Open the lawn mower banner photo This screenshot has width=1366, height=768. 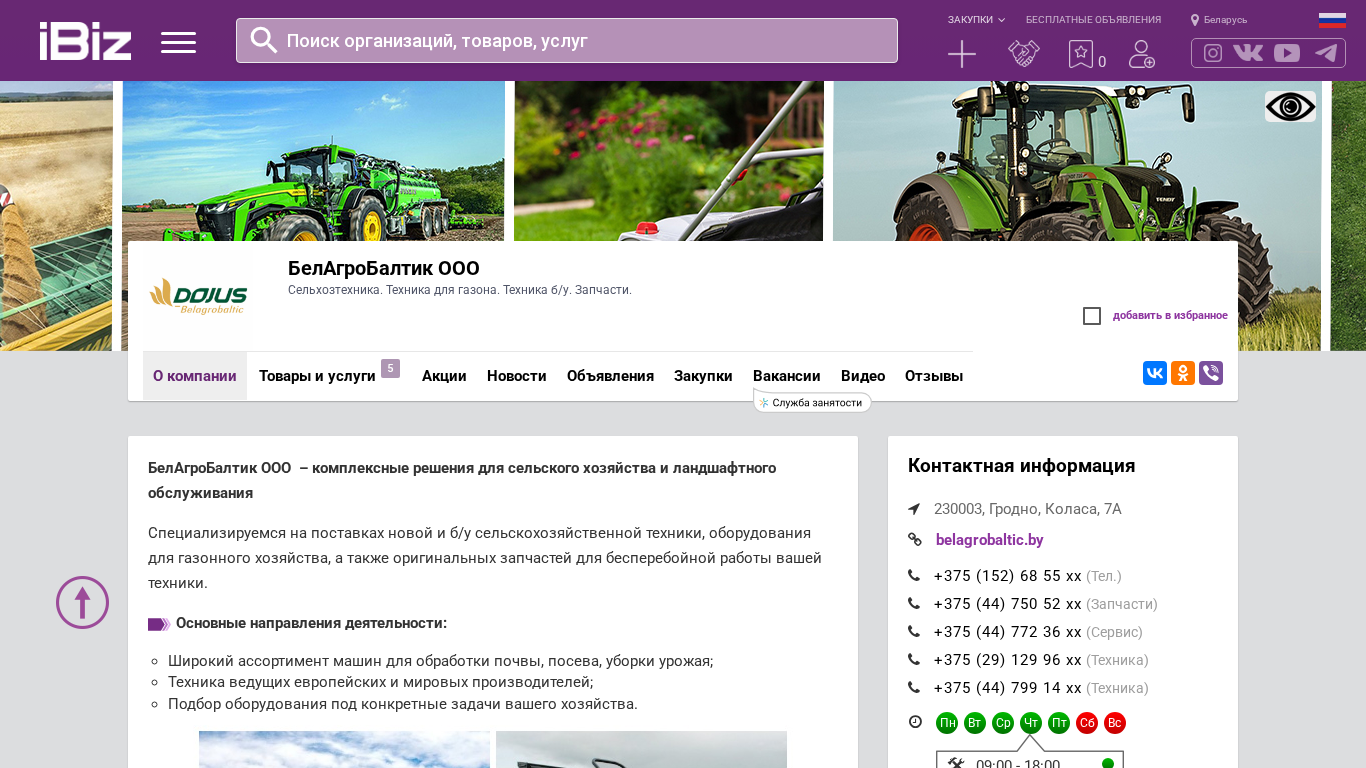tap(669, 161)
